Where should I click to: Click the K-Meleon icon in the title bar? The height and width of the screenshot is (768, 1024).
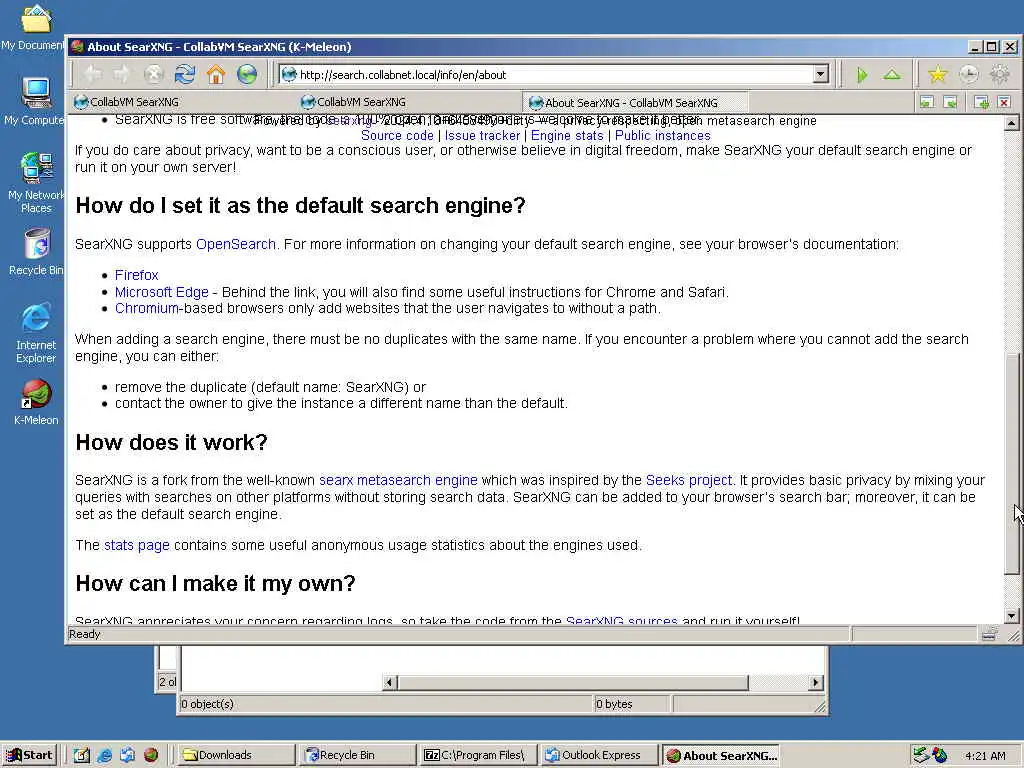click(77, 46)
